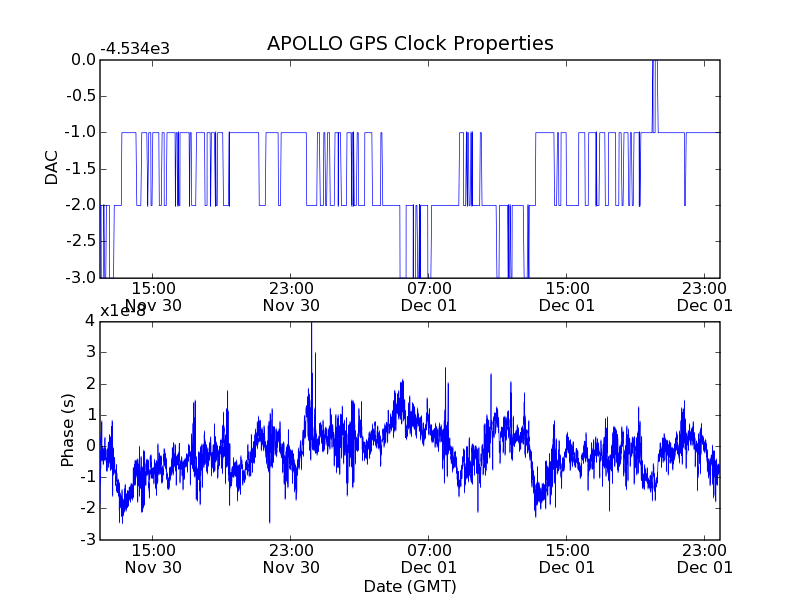Click the "-3.0" tick on the DAC axis
This screenshot has width=800, height=600.
pyautogui.click(x=81, y=278)
